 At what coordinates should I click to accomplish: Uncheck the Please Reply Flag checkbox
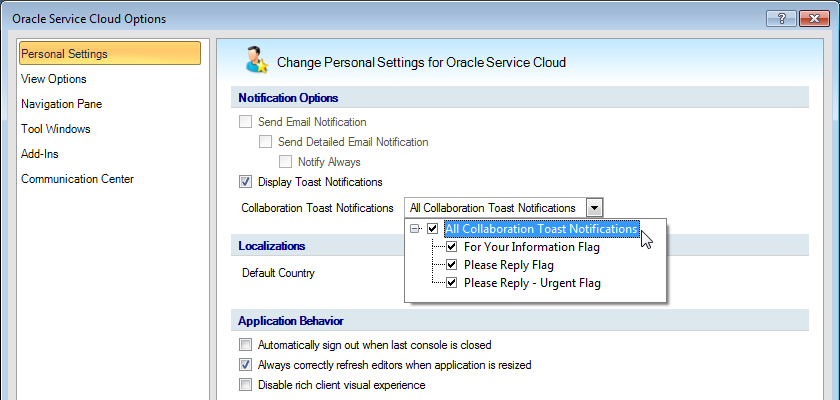point(452,265)
